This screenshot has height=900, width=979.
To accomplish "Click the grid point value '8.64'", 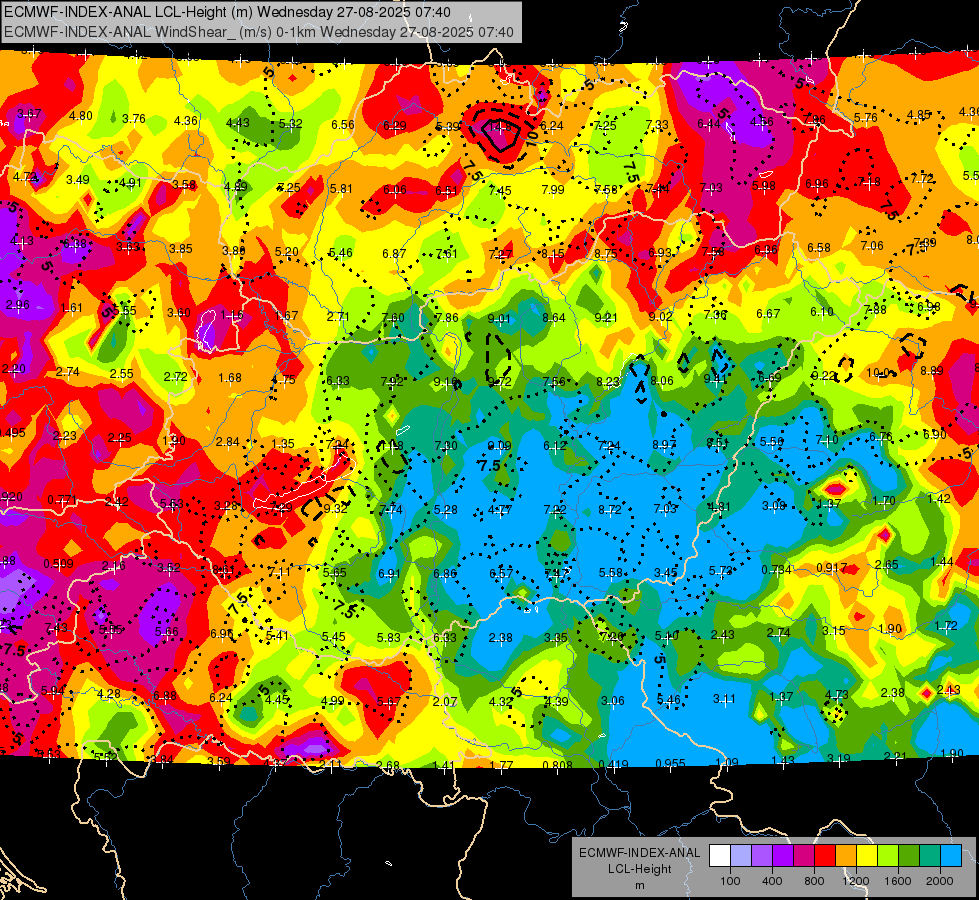I will (553, 318).
